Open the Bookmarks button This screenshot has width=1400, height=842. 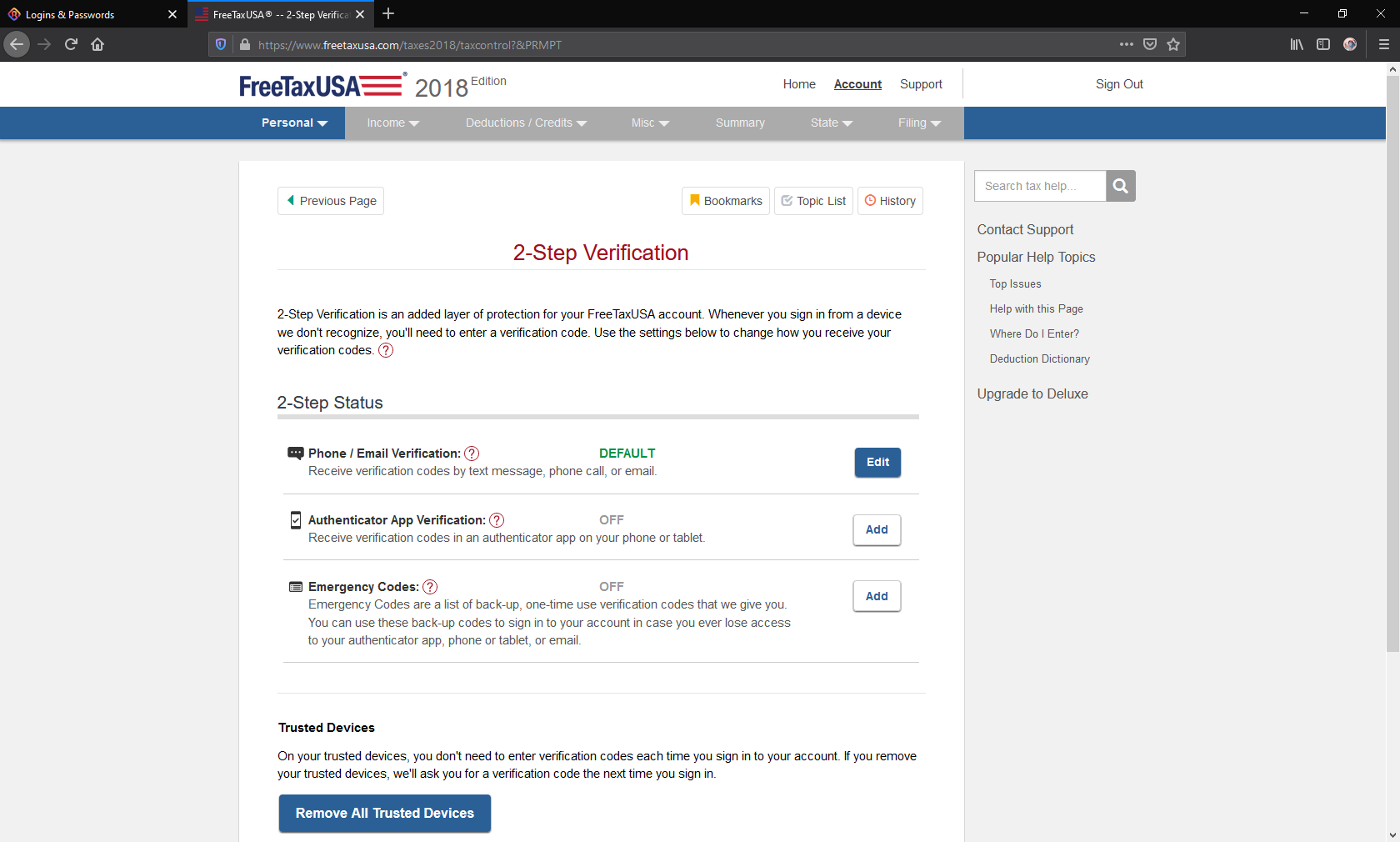point(726,201)
